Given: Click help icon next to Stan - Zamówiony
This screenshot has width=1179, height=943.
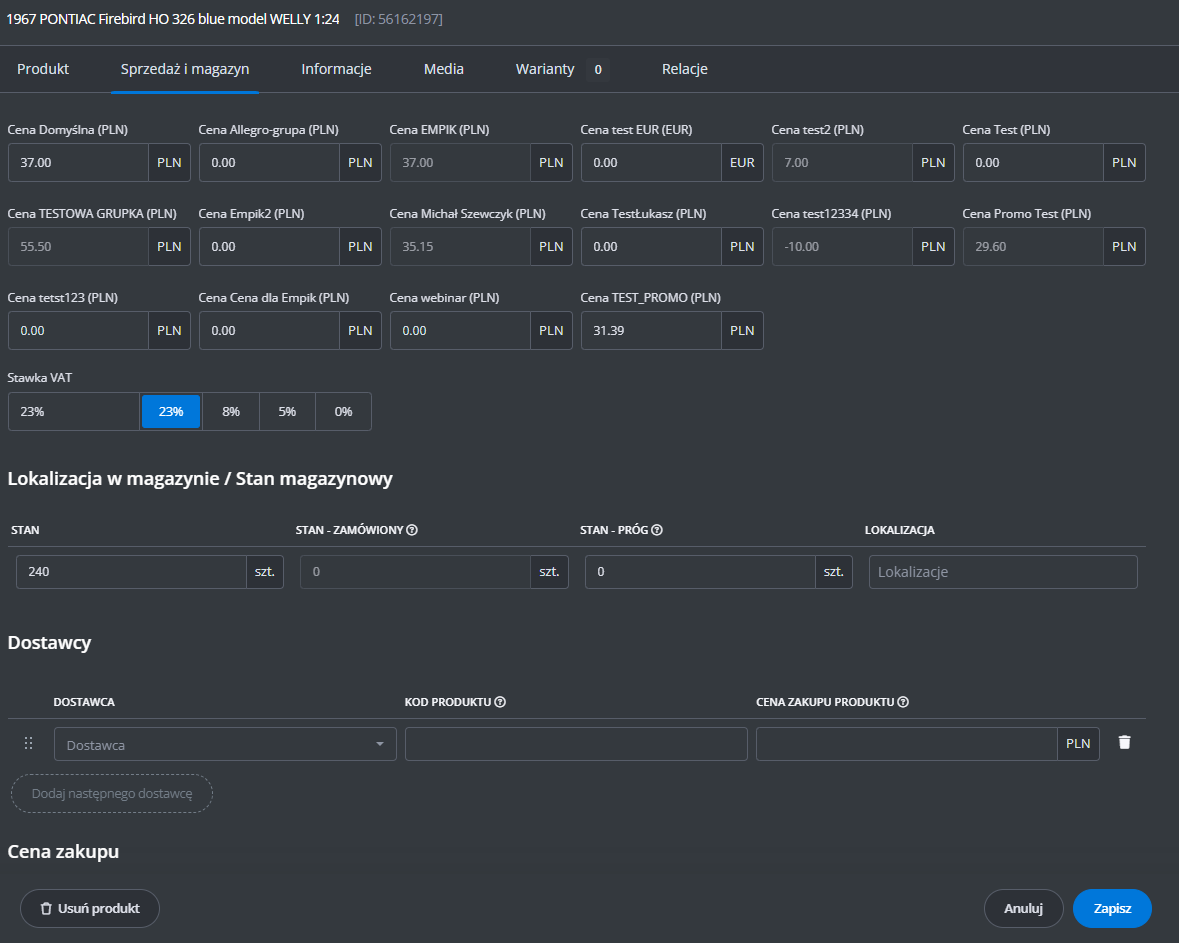Looking at the screenshot, I should (x=412, y=530).
